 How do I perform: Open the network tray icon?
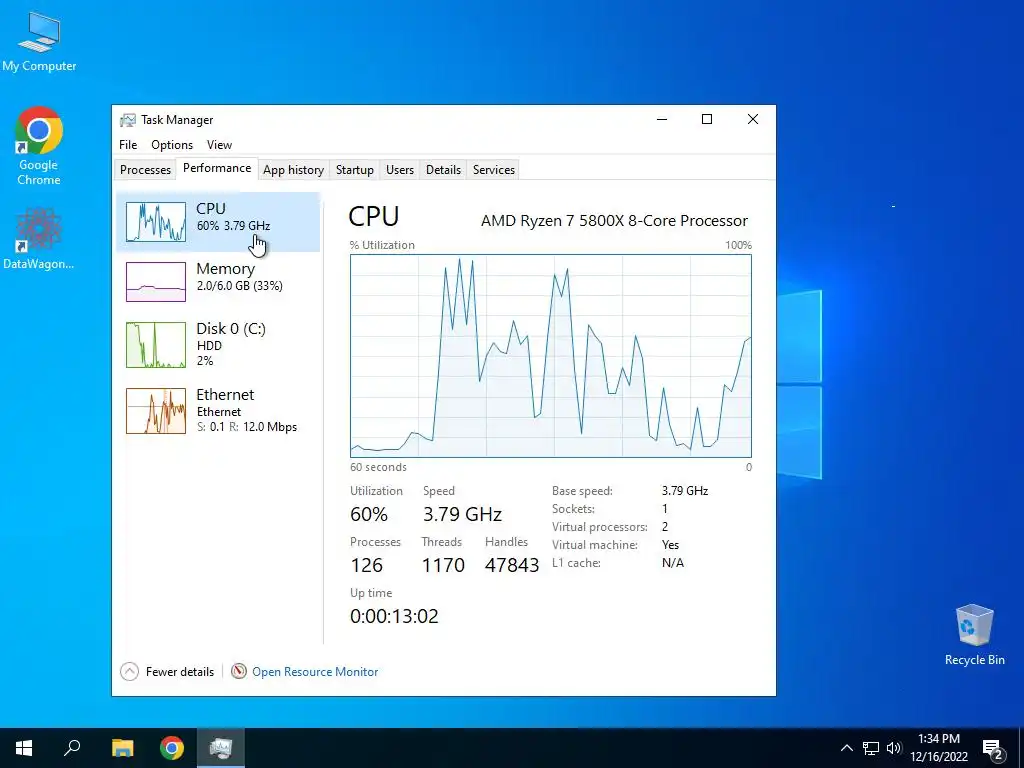(871, 748)
